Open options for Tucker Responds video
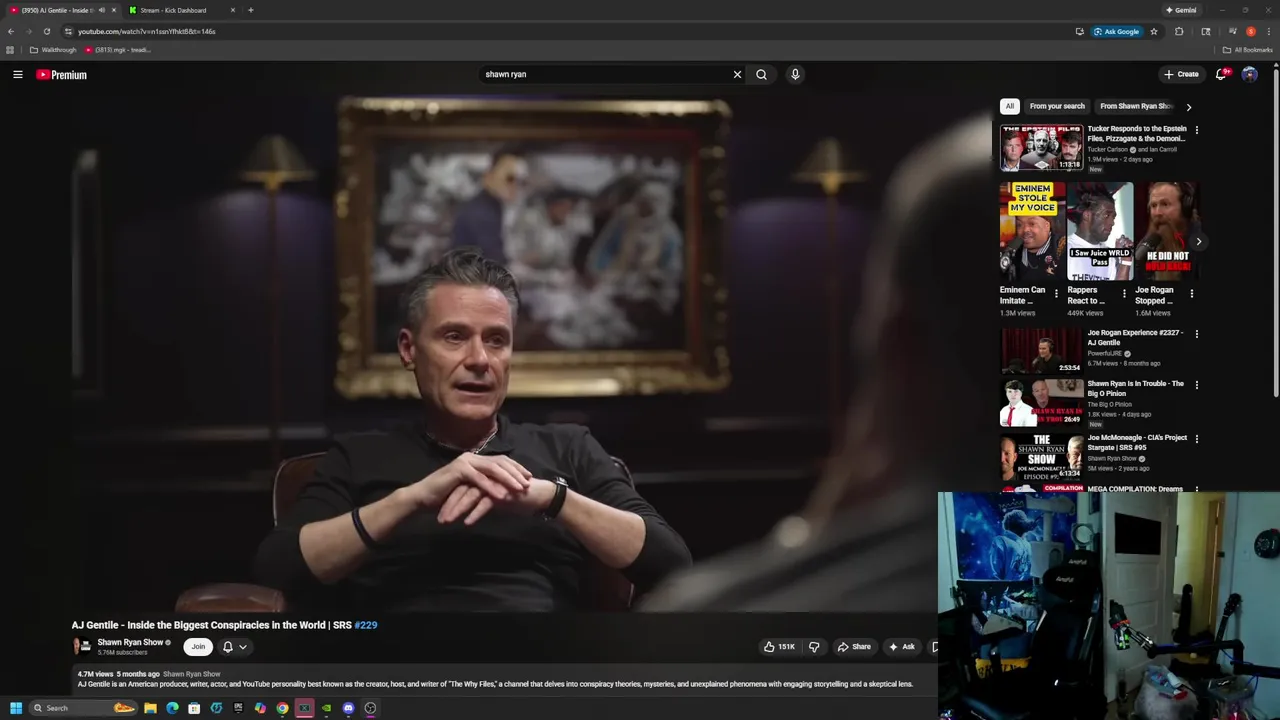This screenshot has width=1280, height=720. (x=1196, y=130)
